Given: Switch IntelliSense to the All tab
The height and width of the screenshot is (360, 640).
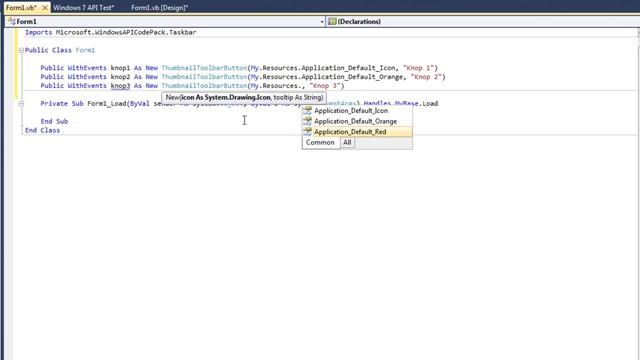Looking at the screenshot, I should click(347, 142).
